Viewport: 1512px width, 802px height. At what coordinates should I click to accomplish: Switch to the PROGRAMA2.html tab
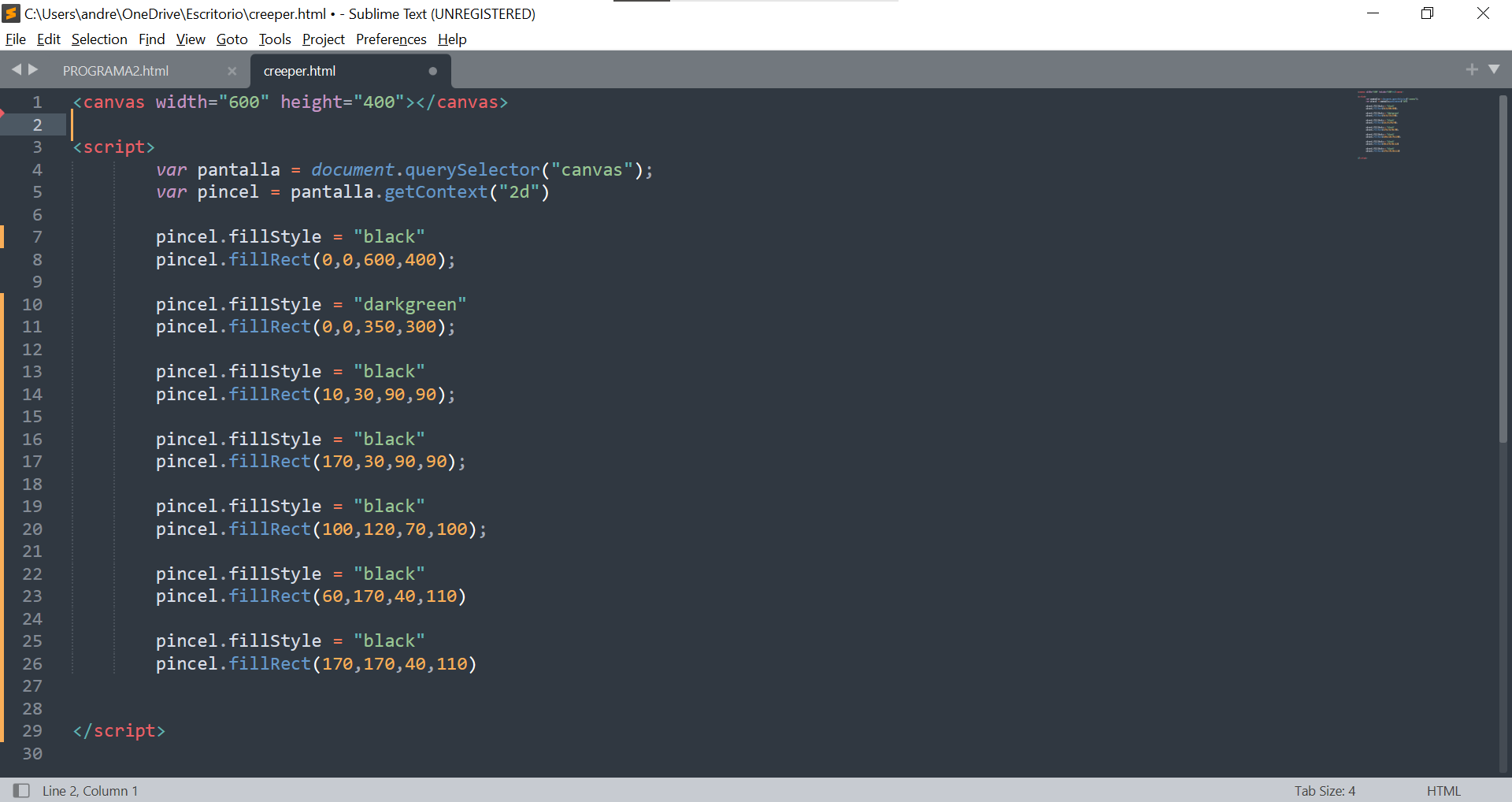tap(116, 71)
